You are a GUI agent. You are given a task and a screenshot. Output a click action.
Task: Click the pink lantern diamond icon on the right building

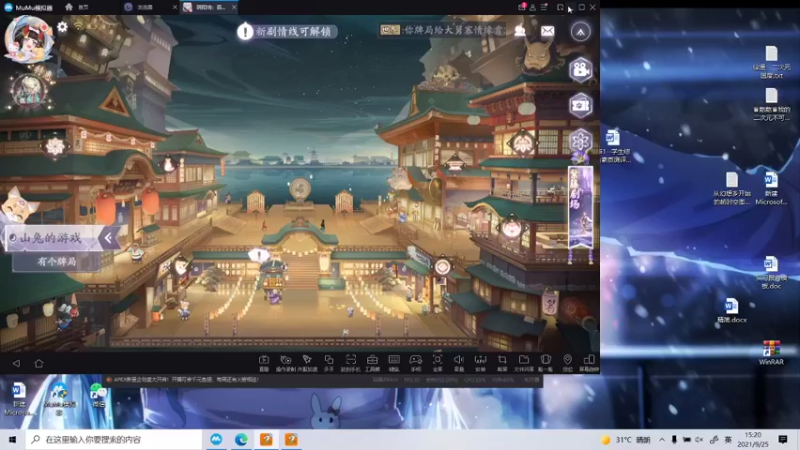pos(511,228)
